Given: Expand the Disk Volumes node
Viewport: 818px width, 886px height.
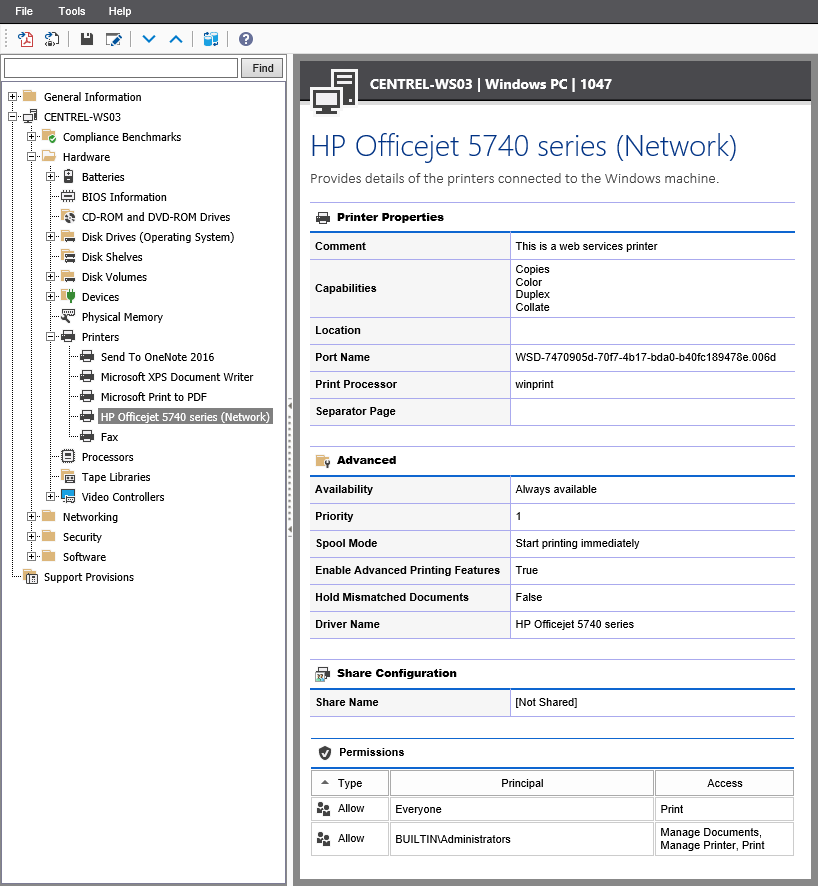Looking at the screenshot, I should pyautogui.click(x=50, y=276).
